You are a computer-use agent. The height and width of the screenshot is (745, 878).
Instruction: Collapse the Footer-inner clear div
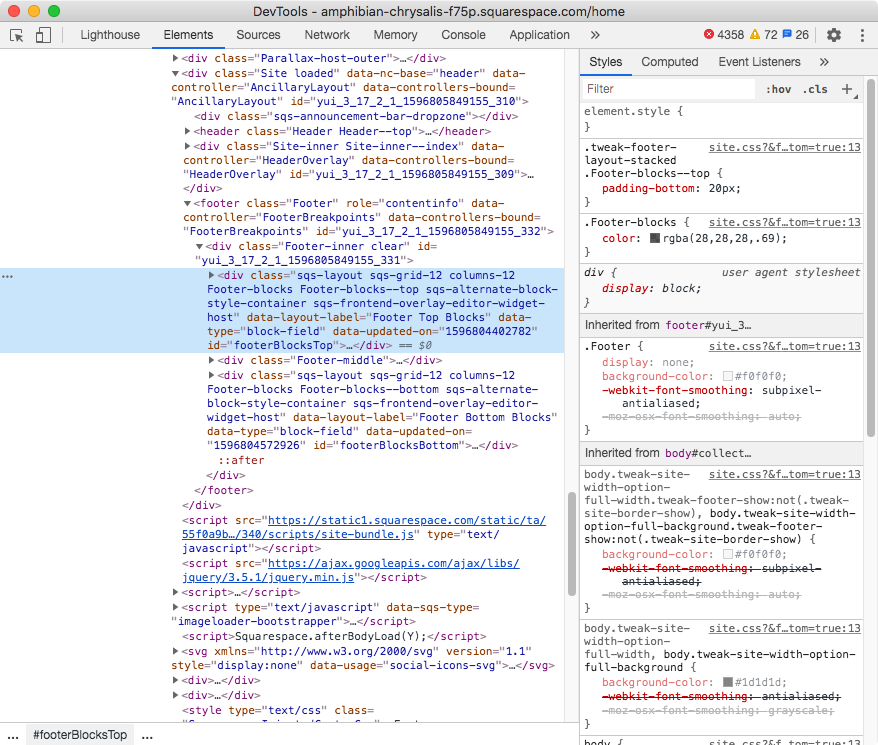click(x=199, y=246)
